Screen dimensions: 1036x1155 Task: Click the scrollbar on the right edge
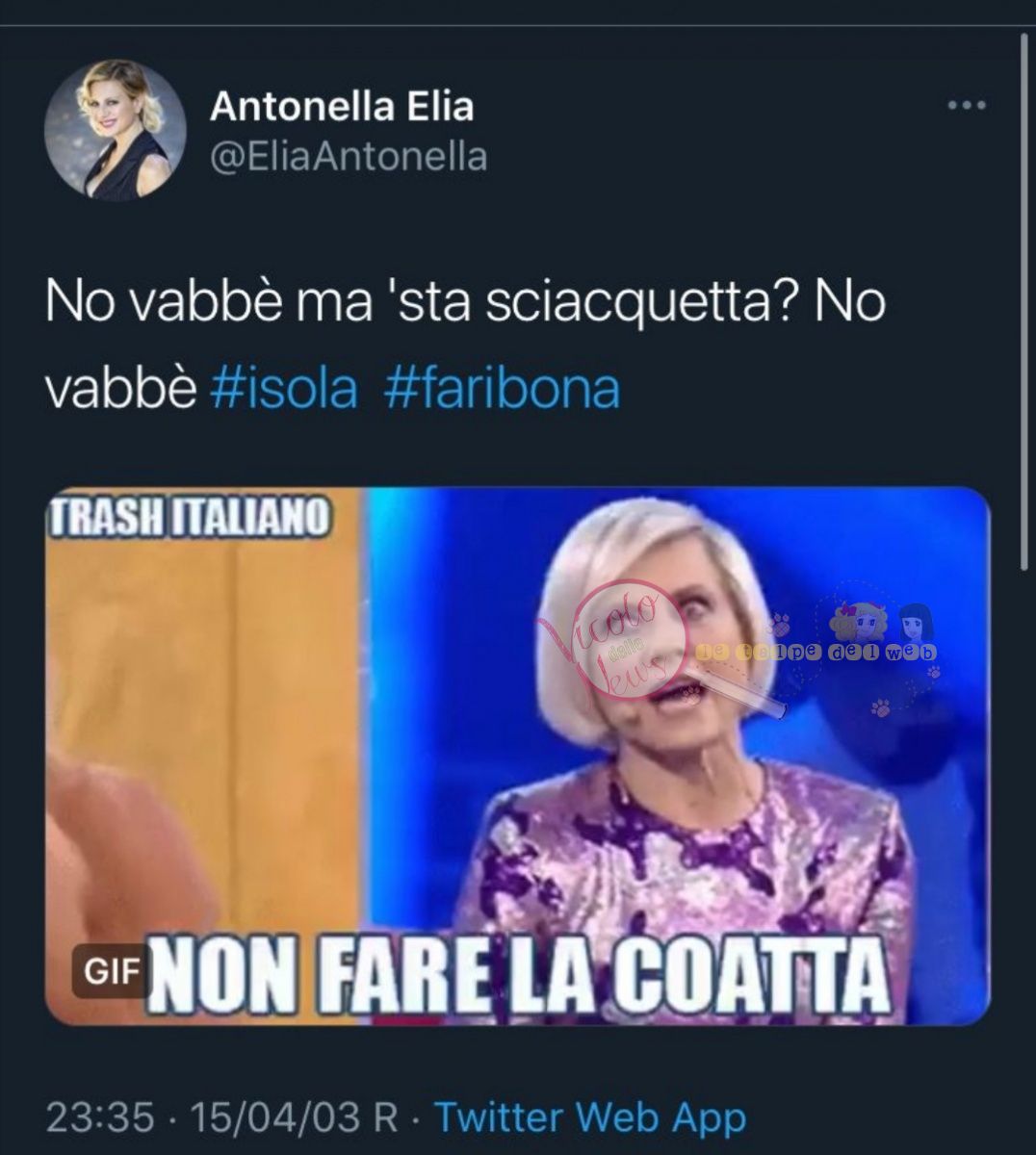click(1023, 303)
